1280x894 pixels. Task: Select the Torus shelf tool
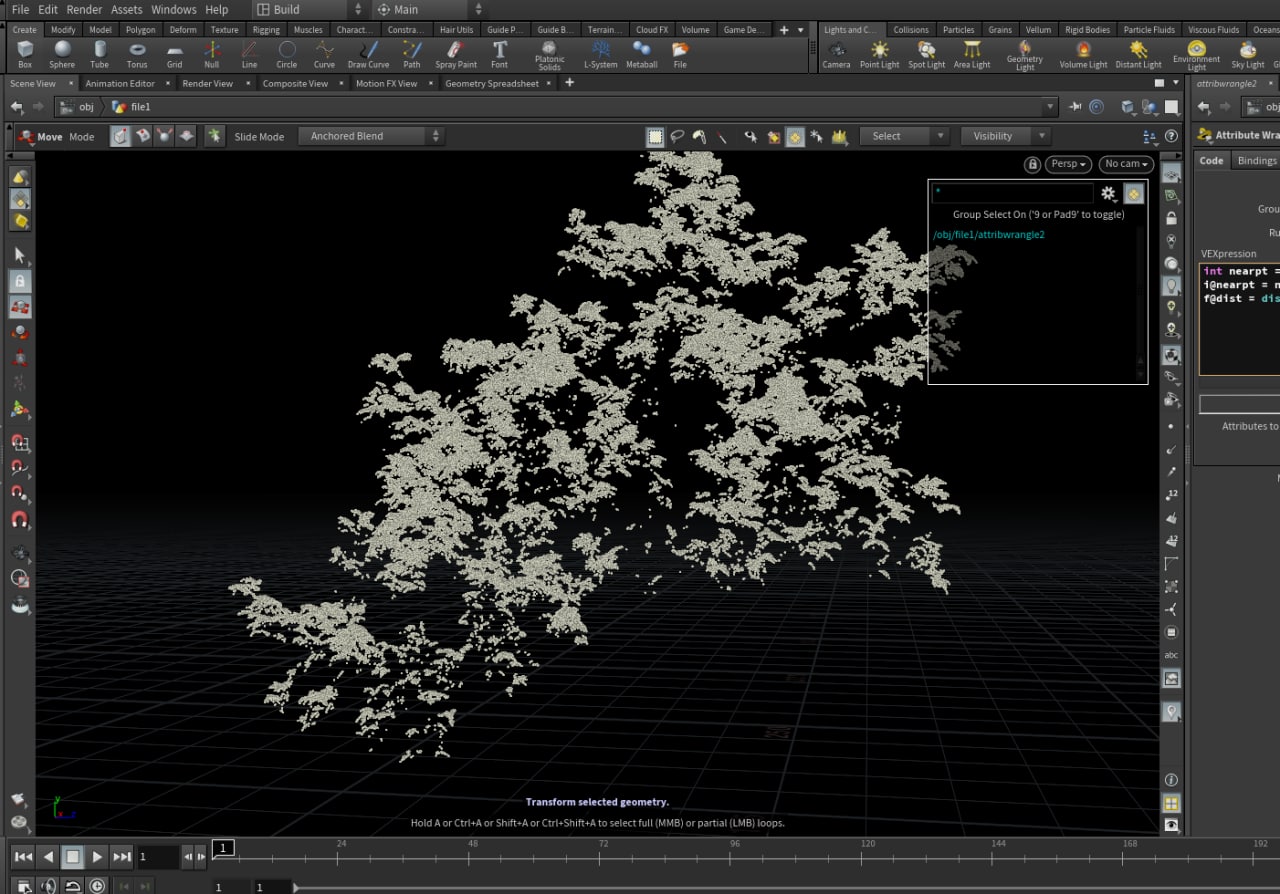[x=137, y=54]
